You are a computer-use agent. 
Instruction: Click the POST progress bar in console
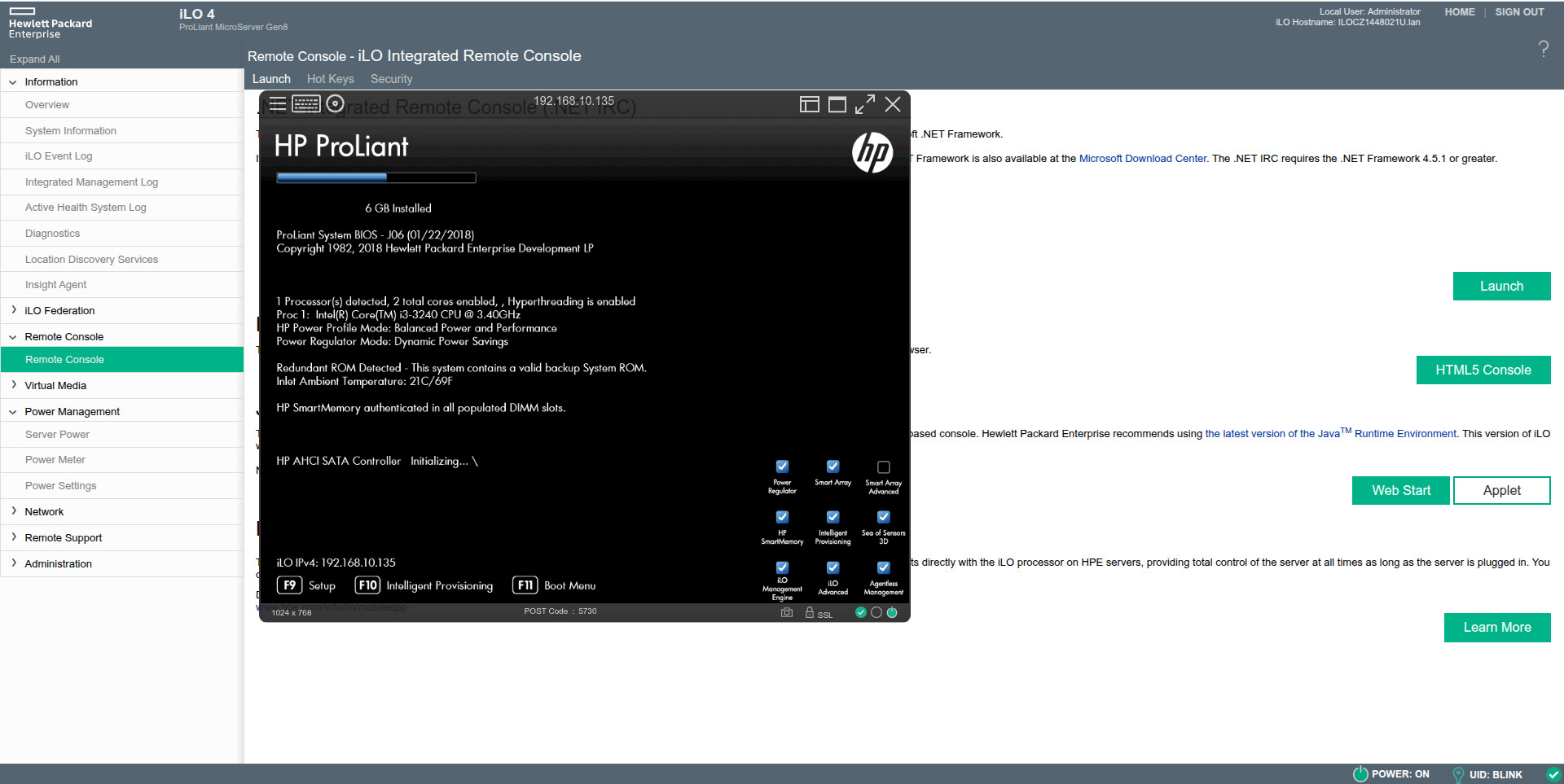tap(376, 177)
